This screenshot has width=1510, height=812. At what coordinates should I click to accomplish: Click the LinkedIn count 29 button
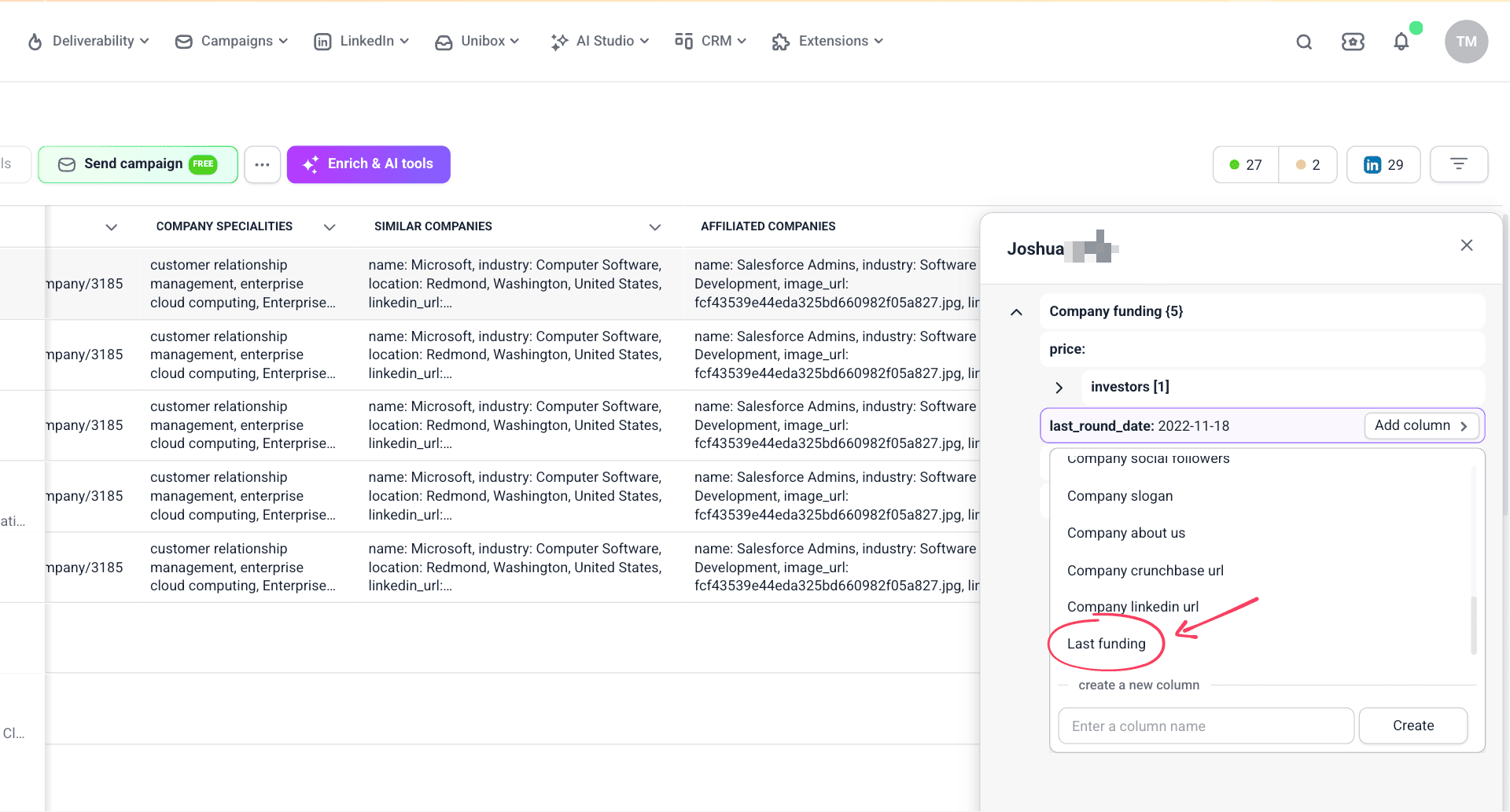coord(1383,165)
